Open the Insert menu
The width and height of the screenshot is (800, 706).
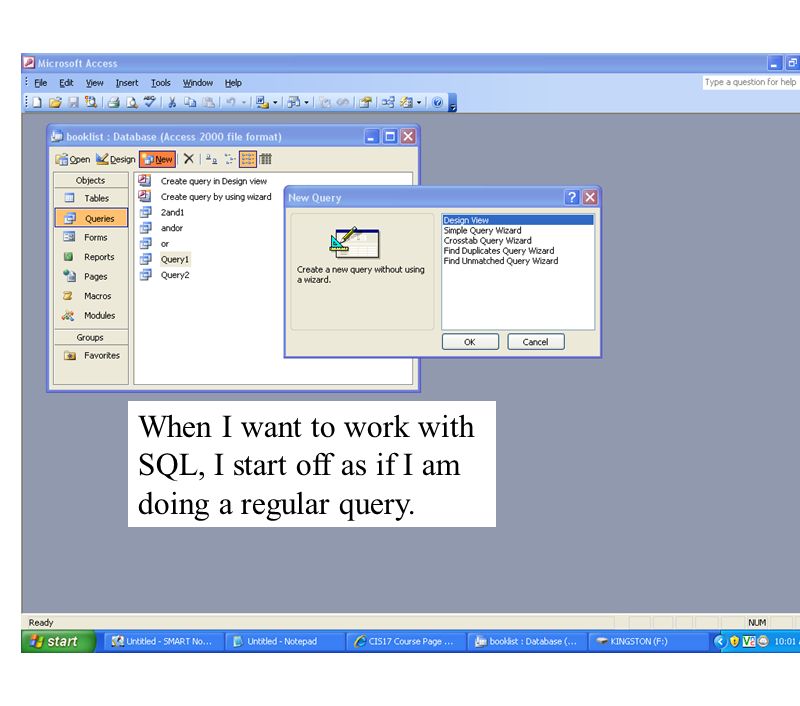[127, 83]
